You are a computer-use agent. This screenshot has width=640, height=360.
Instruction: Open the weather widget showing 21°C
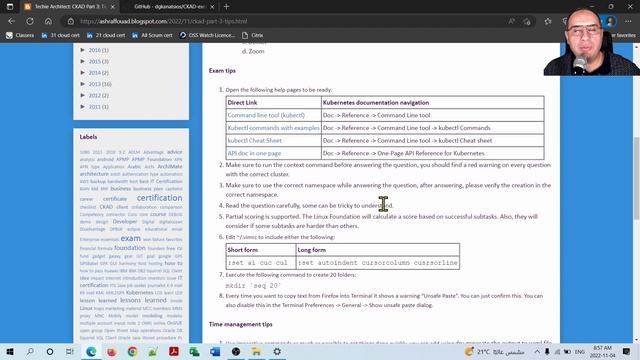[x=494, y=351]
